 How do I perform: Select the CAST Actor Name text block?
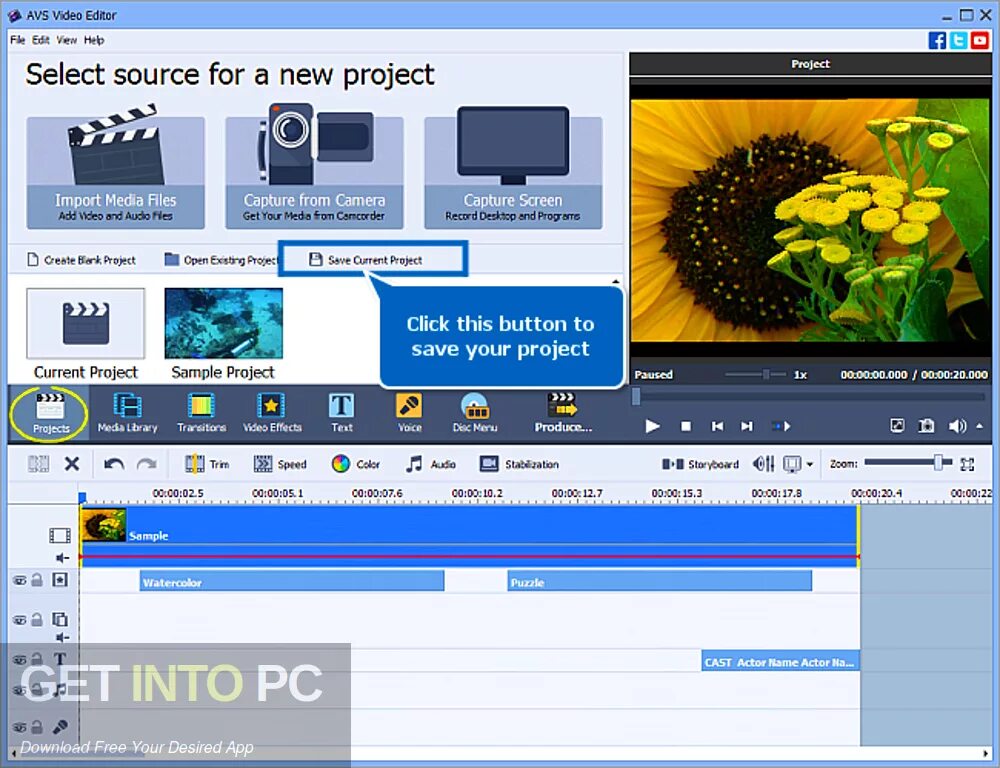tap(780, 661)
